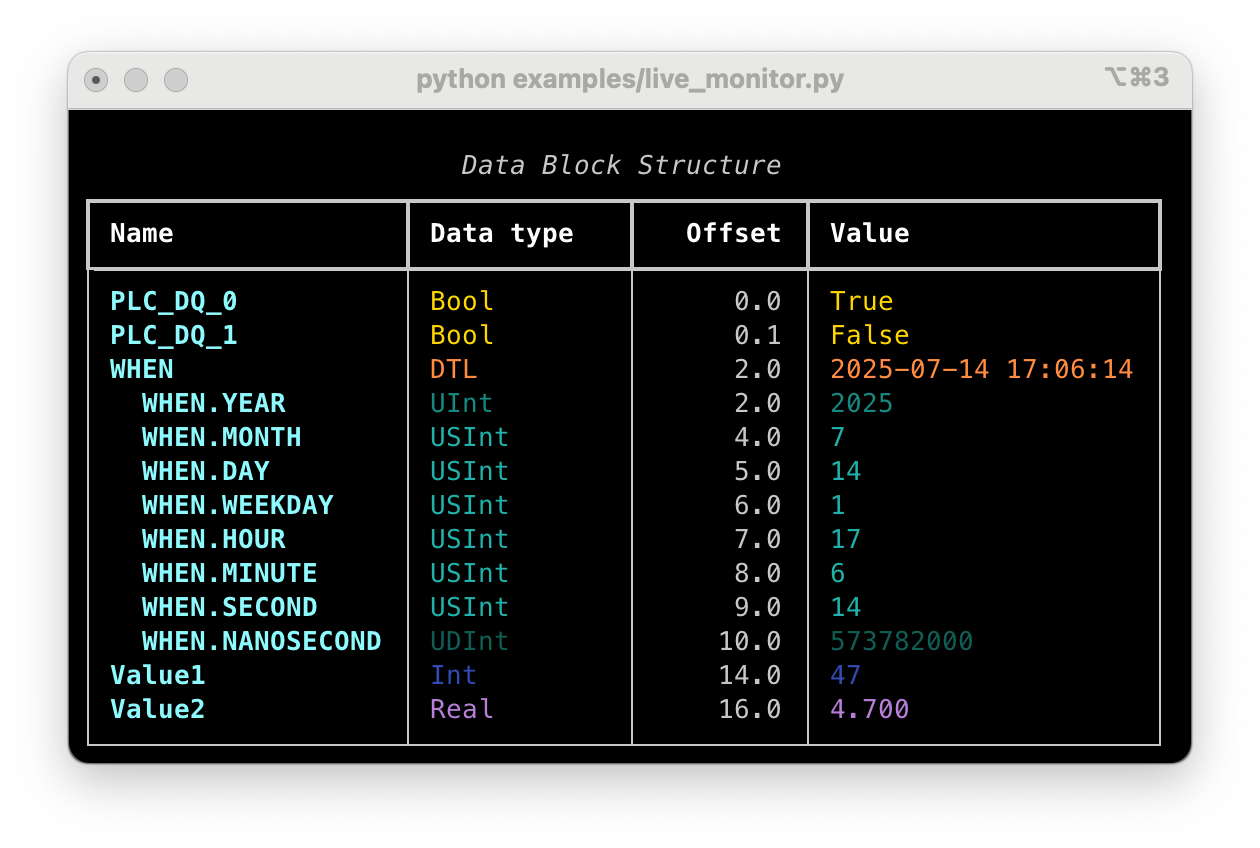Toggle the PLC_DQ_1 False value

click(x=868, y=335)
